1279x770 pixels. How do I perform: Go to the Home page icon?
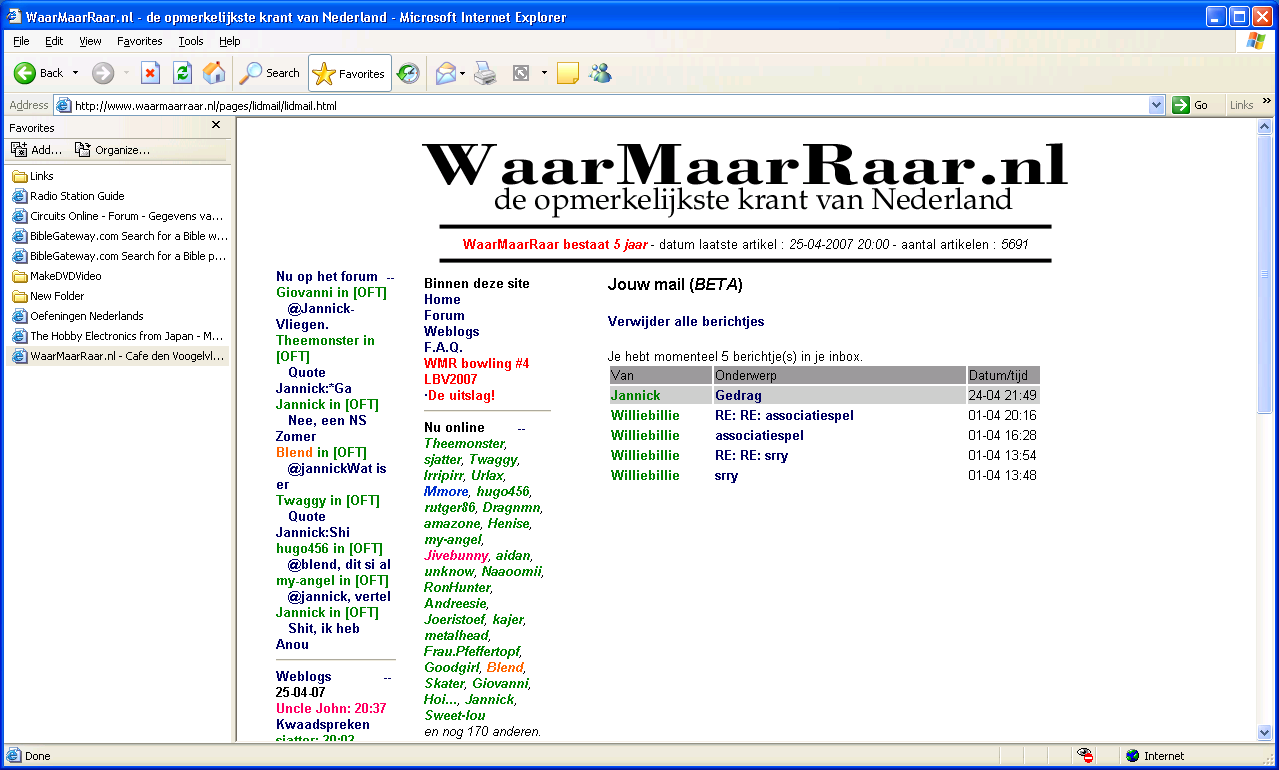click(x=214, y=73)
